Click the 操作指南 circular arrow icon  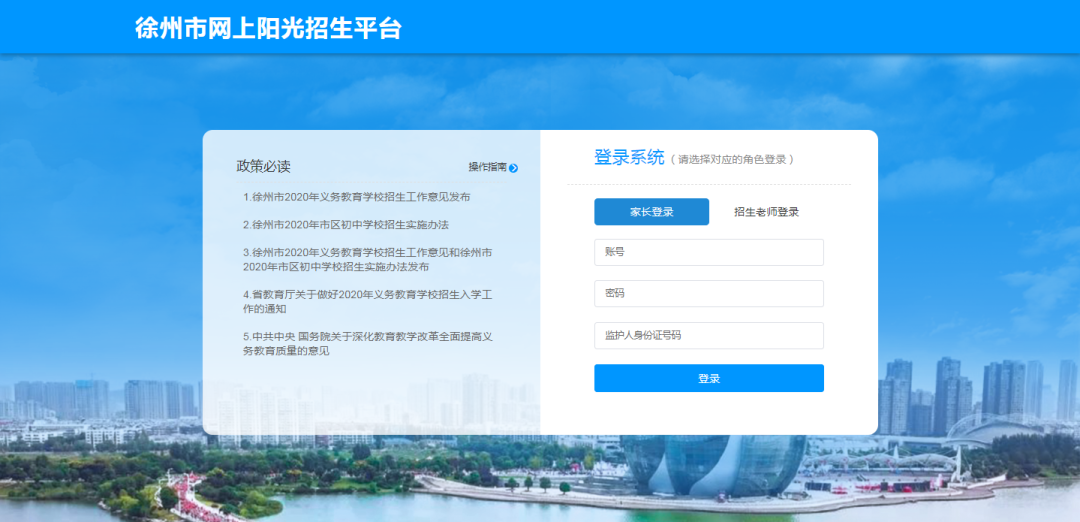[513, 168]
